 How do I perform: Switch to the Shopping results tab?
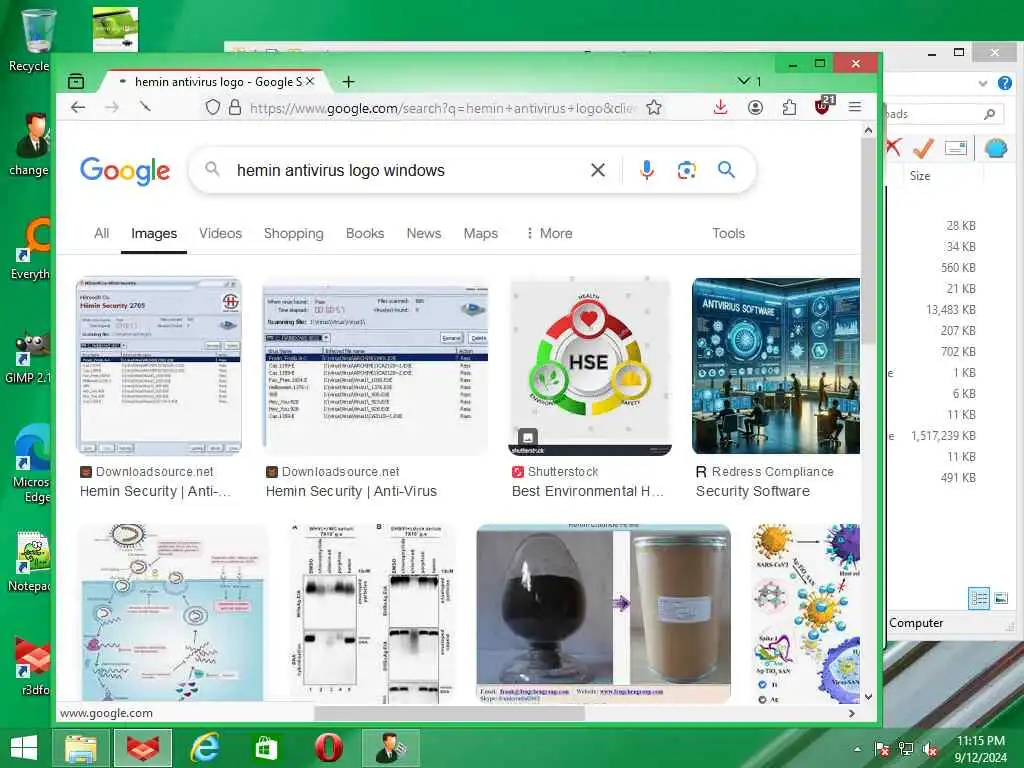coord(293,234)
